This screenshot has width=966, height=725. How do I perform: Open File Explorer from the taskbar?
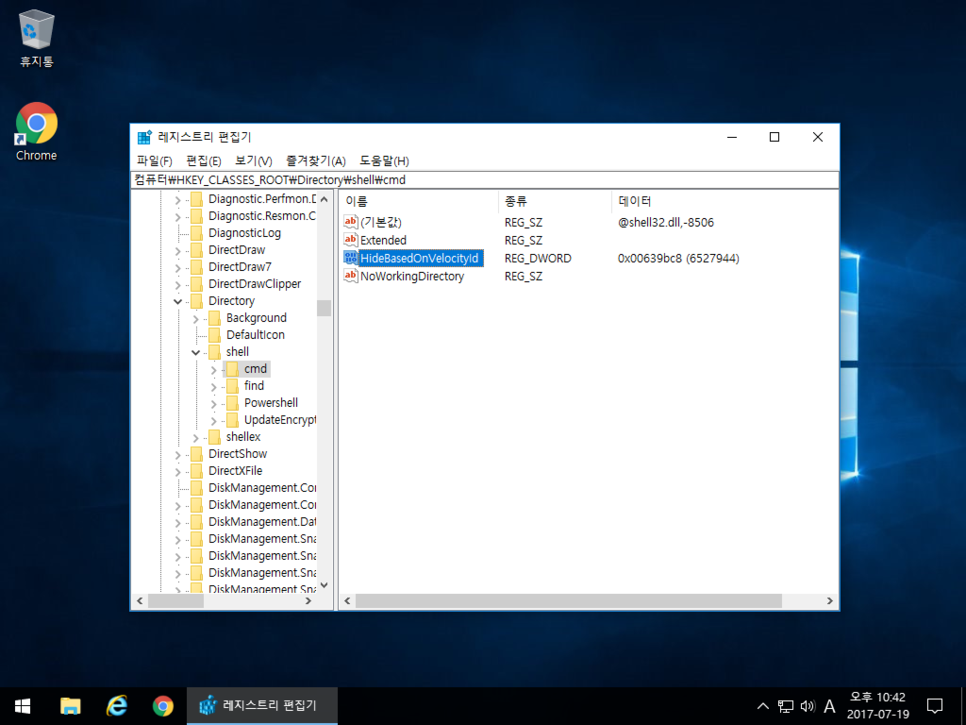click(x=70, y=706)
